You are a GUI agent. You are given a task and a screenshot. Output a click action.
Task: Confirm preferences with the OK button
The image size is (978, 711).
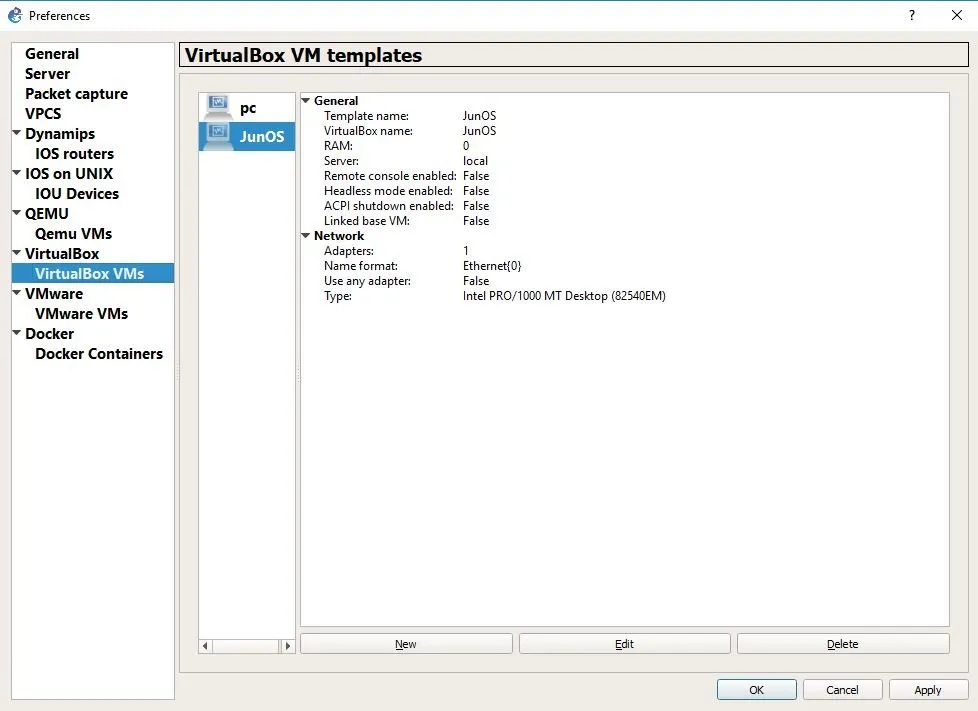click(757, 690)
